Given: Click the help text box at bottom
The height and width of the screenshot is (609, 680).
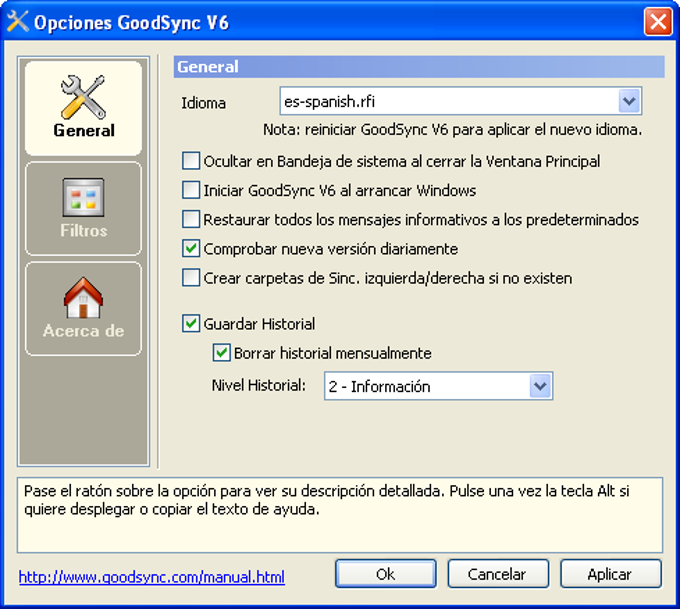Looking at the screenshot, I should click(x=340, y=515).
